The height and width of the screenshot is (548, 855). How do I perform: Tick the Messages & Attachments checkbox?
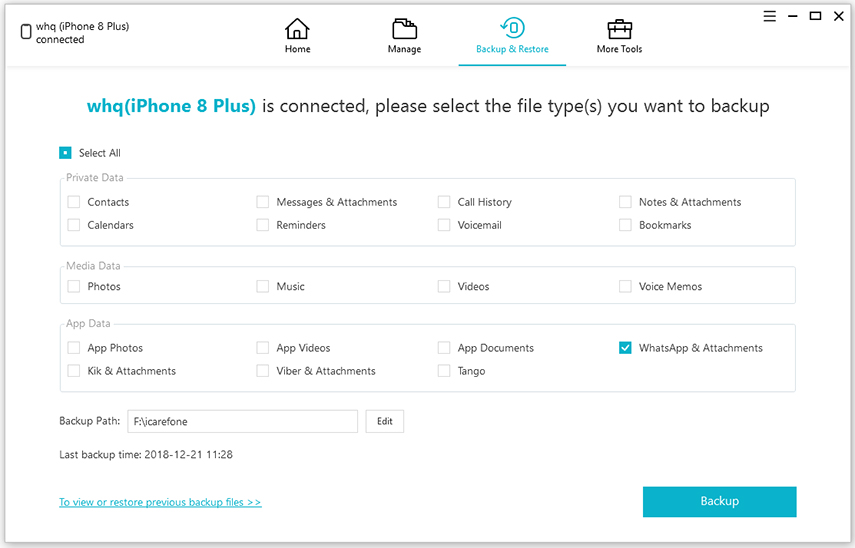pos(263,202)
